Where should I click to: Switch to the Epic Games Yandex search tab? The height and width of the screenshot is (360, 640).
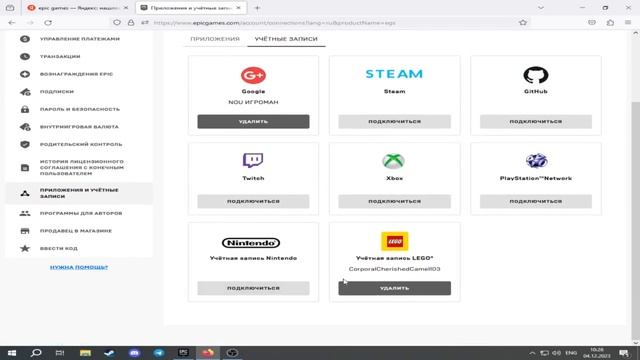[x=78, y=8]
